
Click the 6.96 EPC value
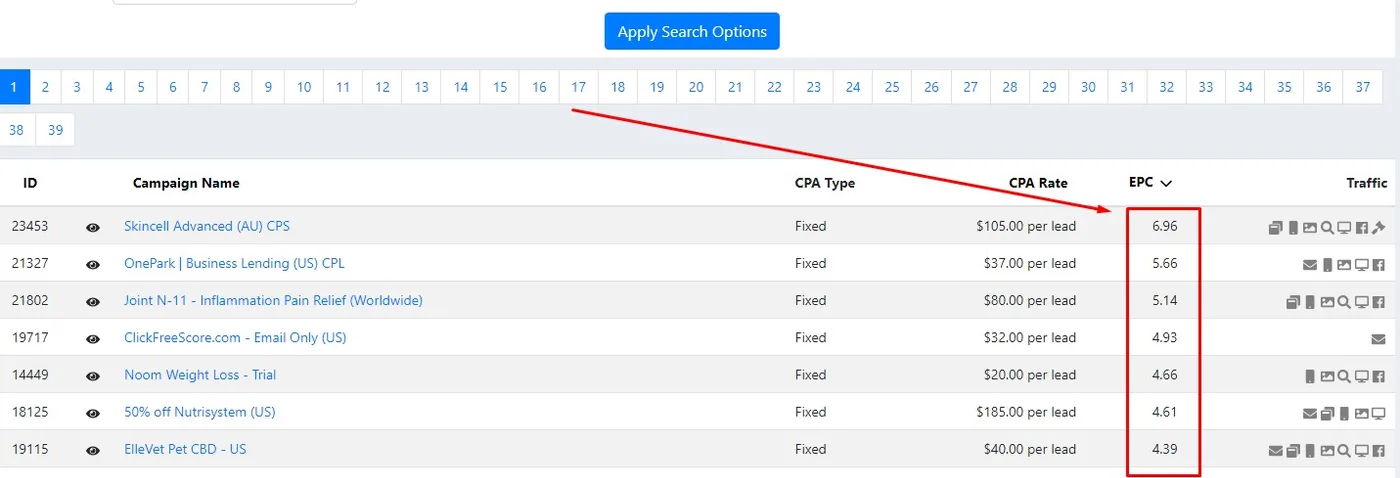1165,226
